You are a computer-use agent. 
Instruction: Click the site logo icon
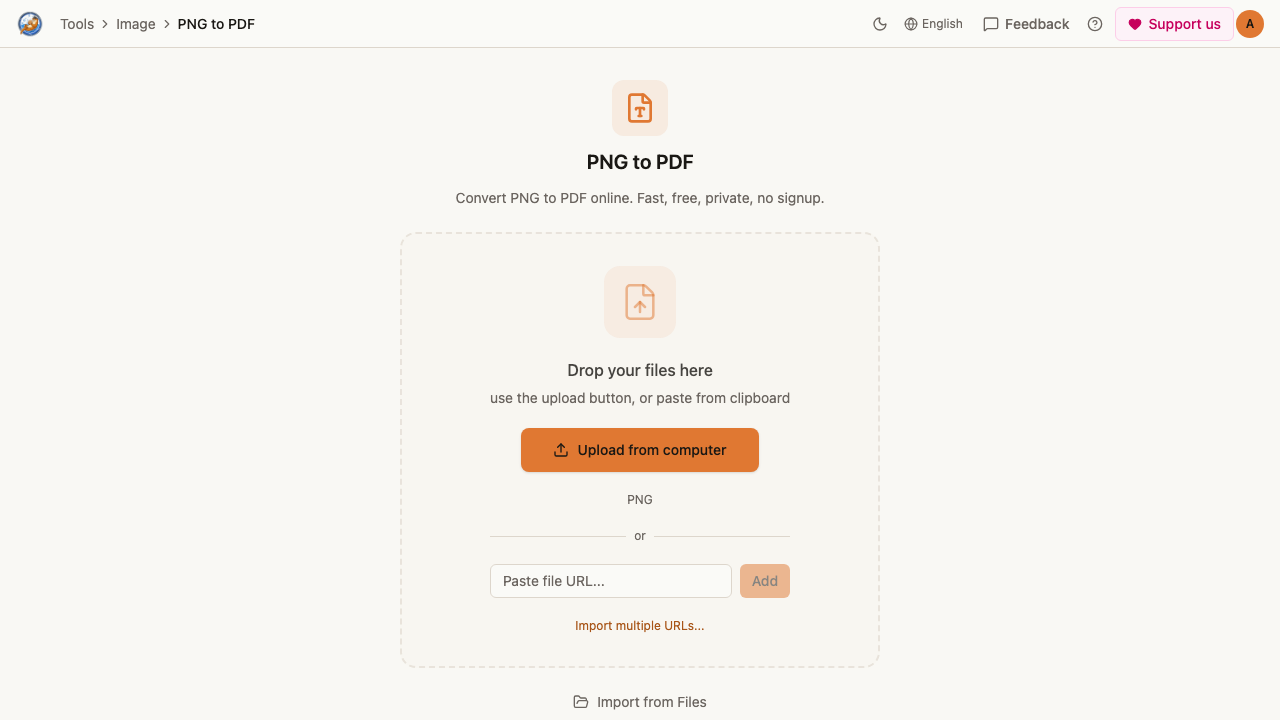pos(30,24)
